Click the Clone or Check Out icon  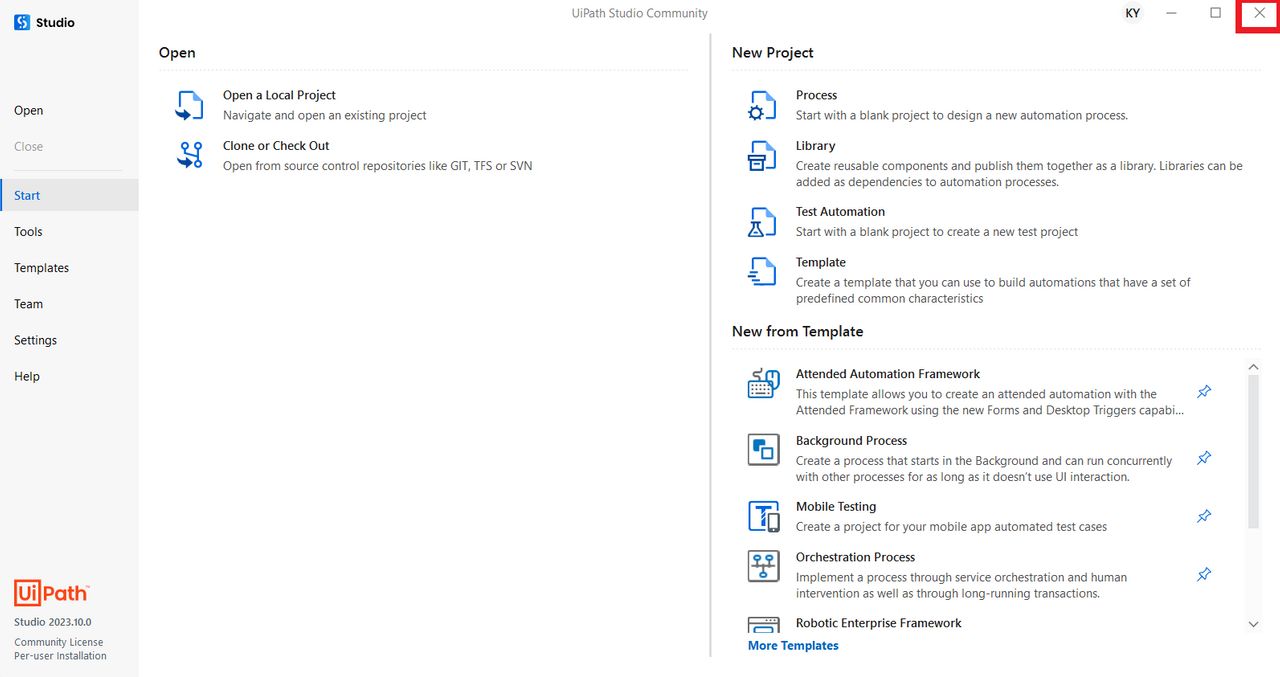189,155
